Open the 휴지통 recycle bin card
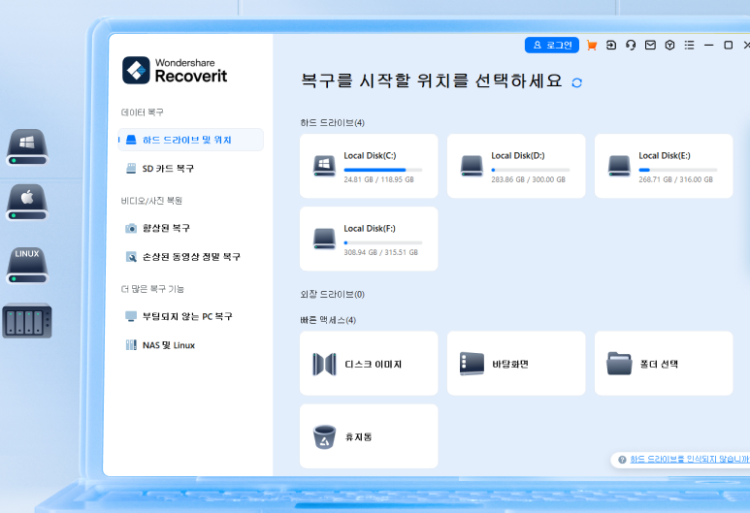 (x=369, y=436)
